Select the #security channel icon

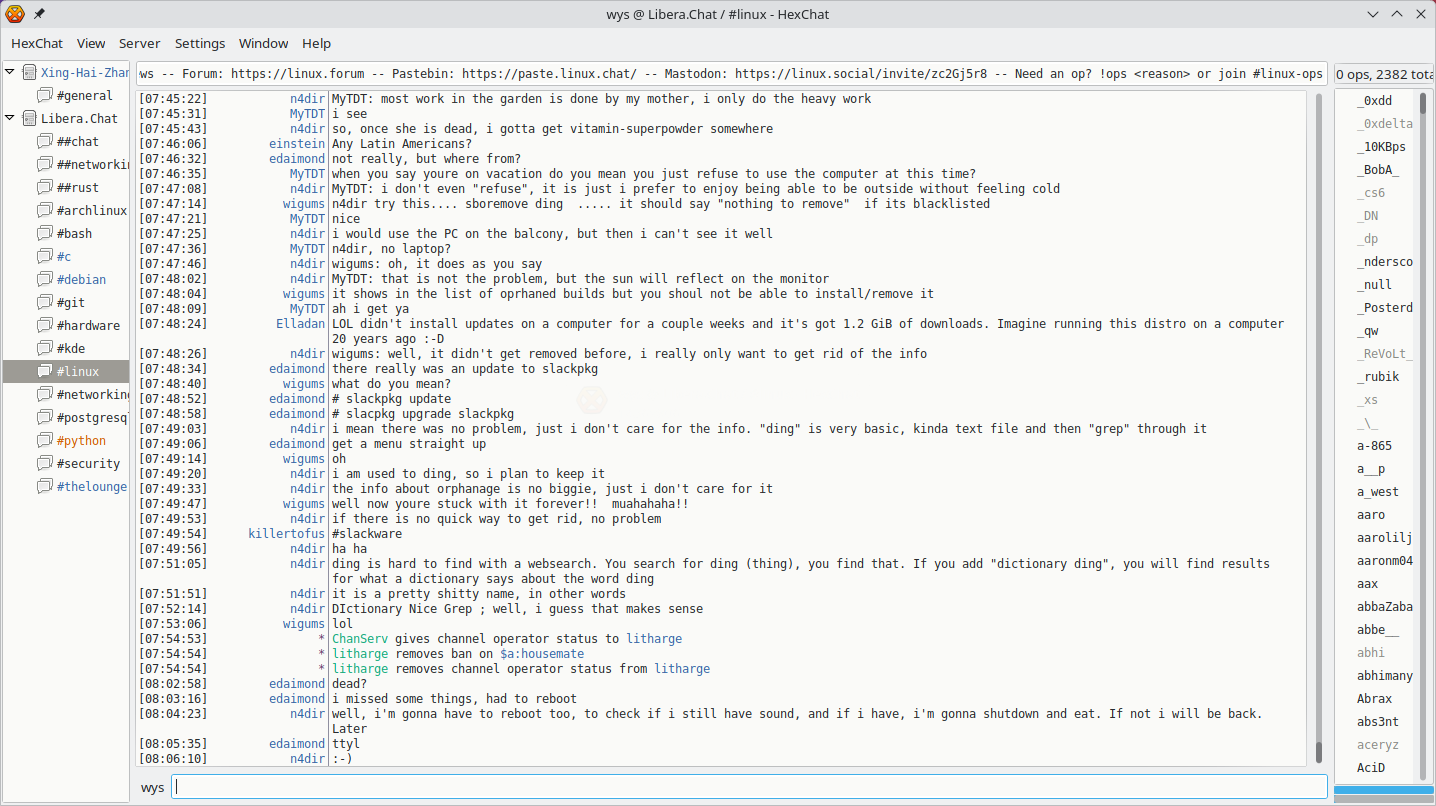[45, 463]
